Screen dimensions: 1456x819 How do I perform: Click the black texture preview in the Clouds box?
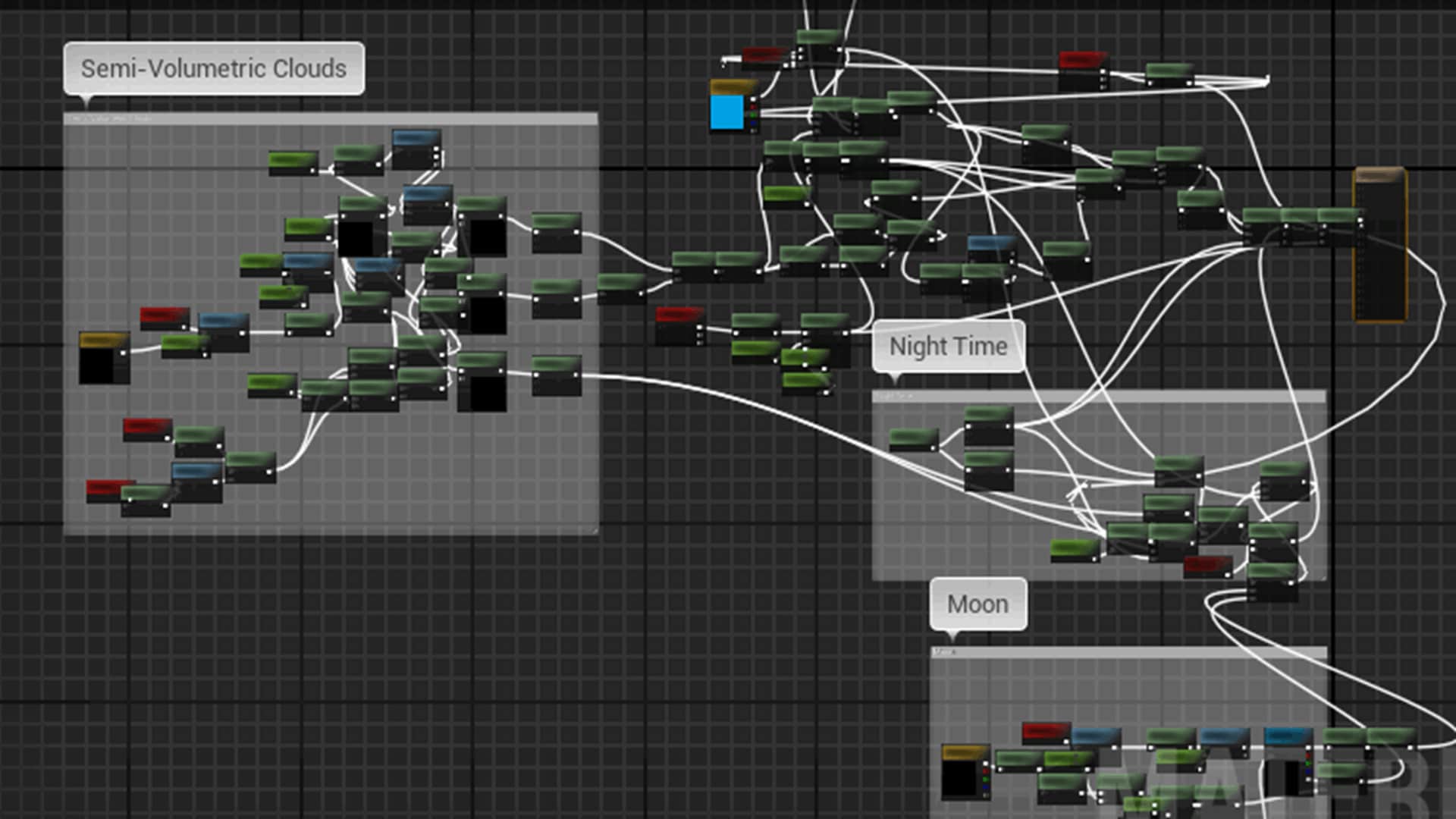(x=96, y=366)
